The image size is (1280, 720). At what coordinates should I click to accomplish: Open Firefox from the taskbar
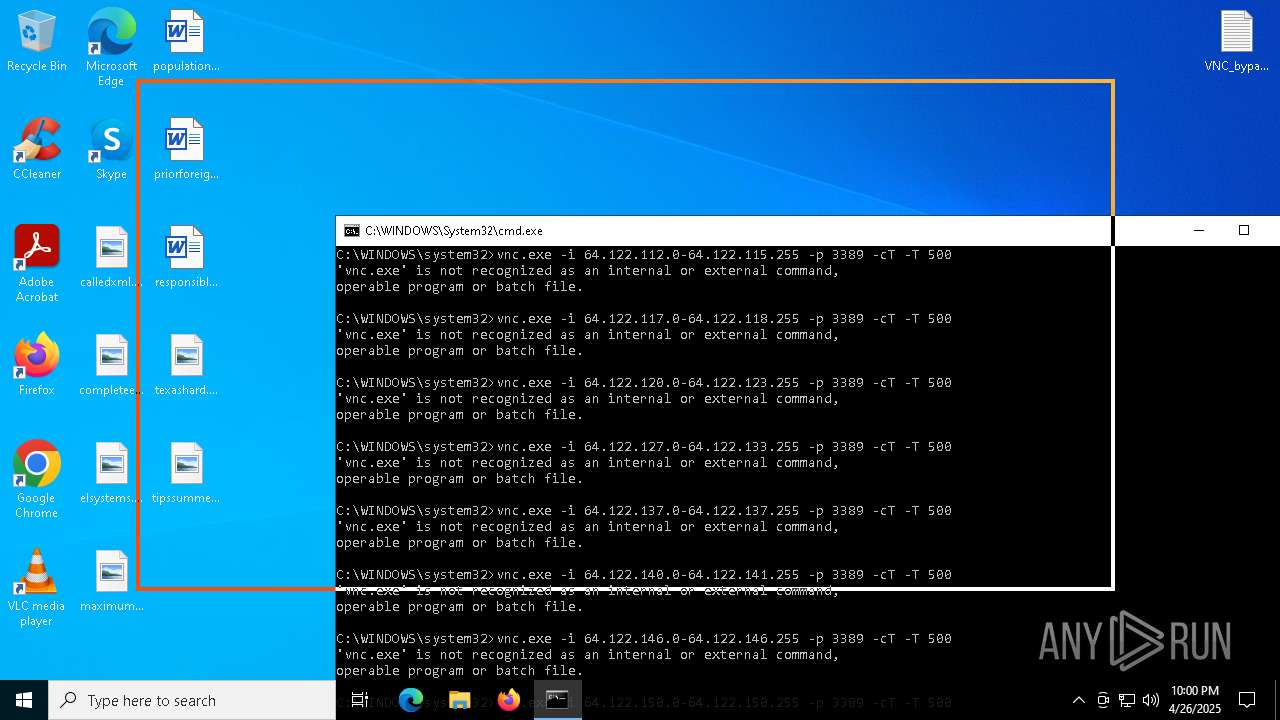[508, 700]
